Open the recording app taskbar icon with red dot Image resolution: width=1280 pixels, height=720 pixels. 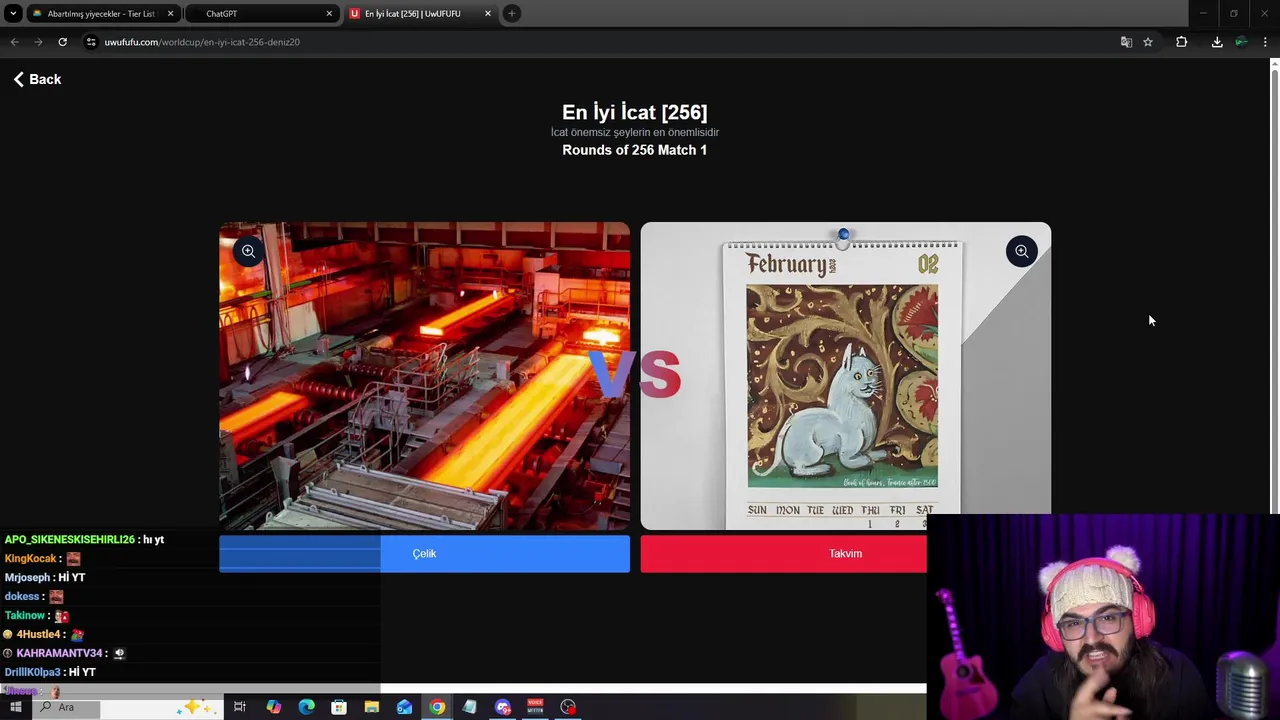point(568,707)
